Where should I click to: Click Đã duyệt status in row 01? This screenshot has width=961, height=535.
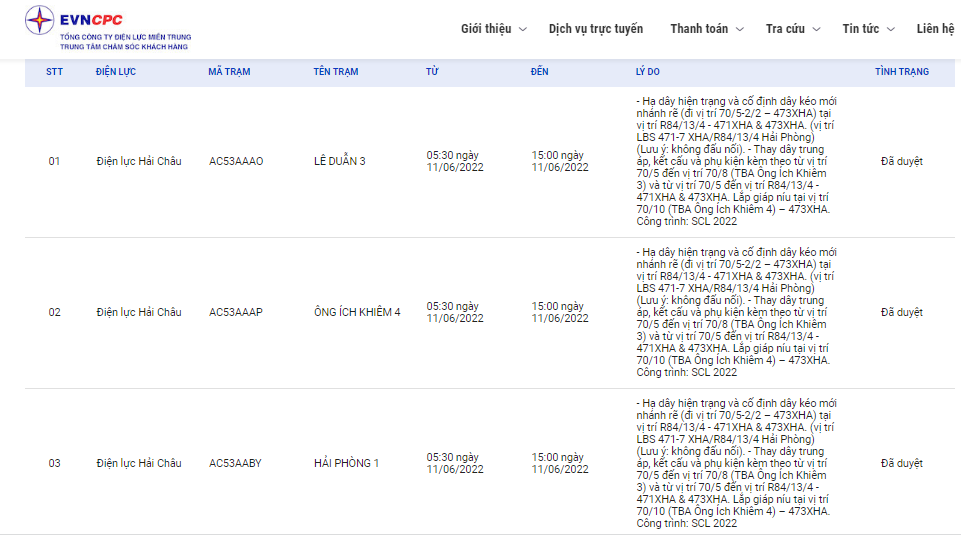tap(902, 161)
